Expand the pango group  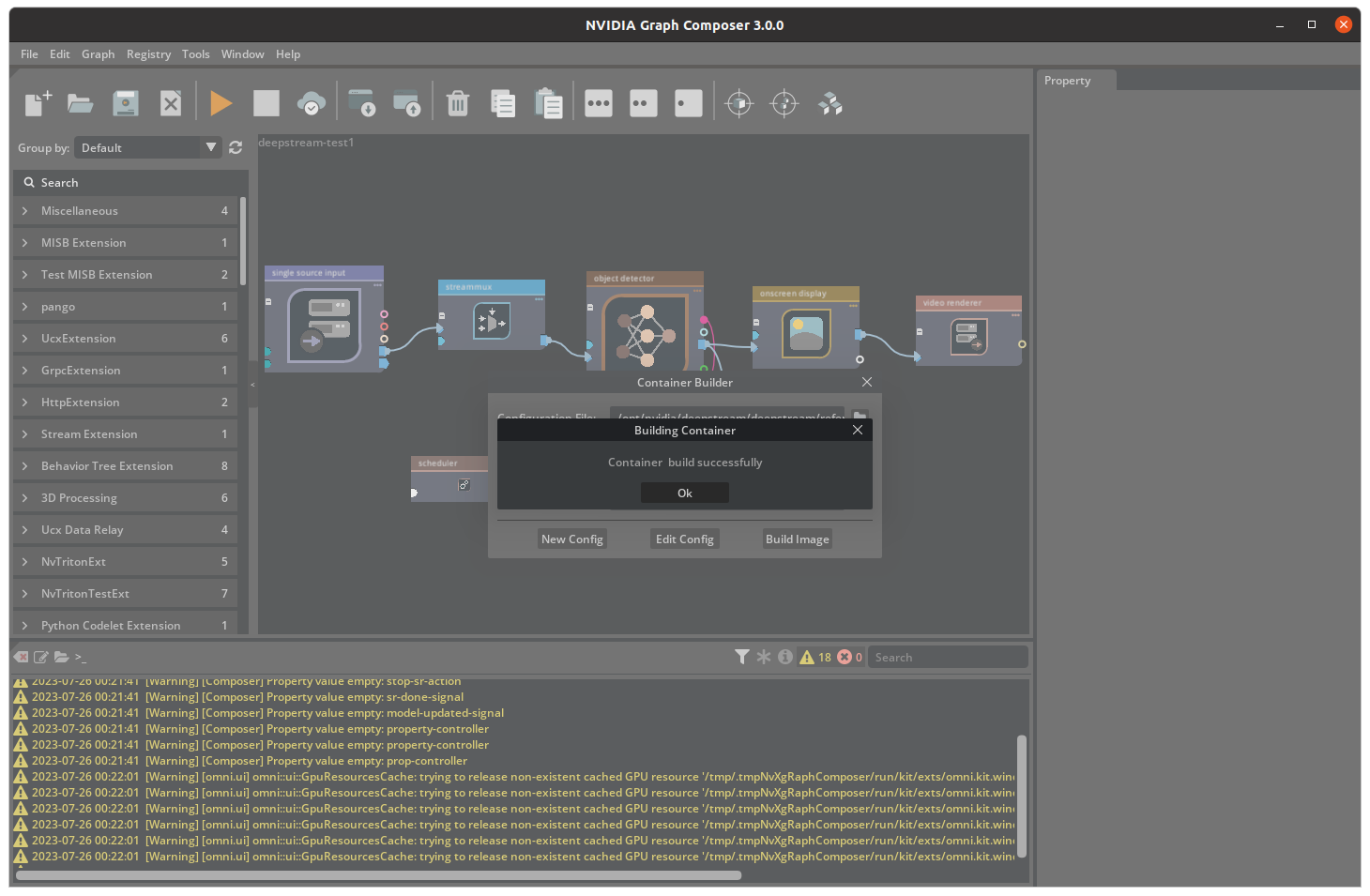125,307
